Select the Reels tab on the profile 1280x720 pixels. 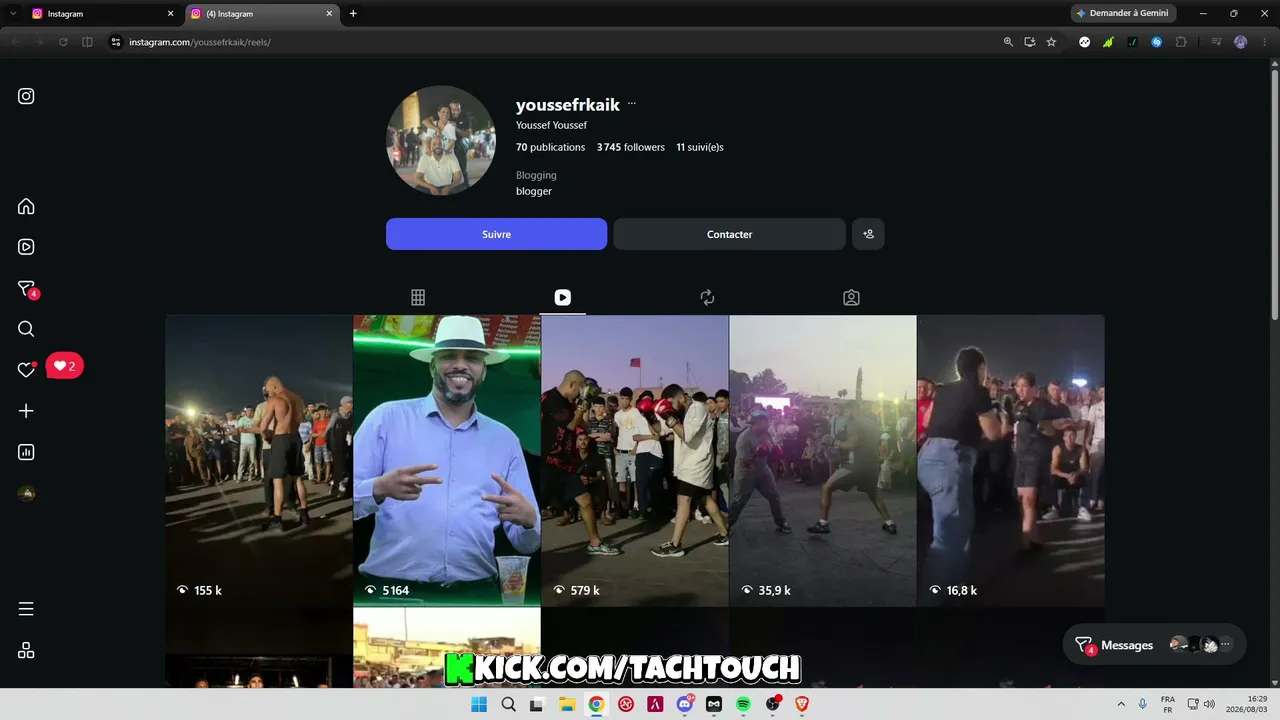pyautogui.click(x=563, y=297)
